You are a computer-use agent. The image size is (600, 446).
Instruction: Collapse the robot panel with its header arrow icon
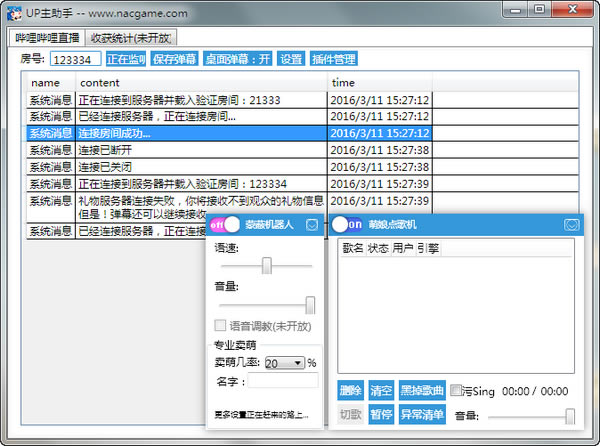[x=312, y=225]
